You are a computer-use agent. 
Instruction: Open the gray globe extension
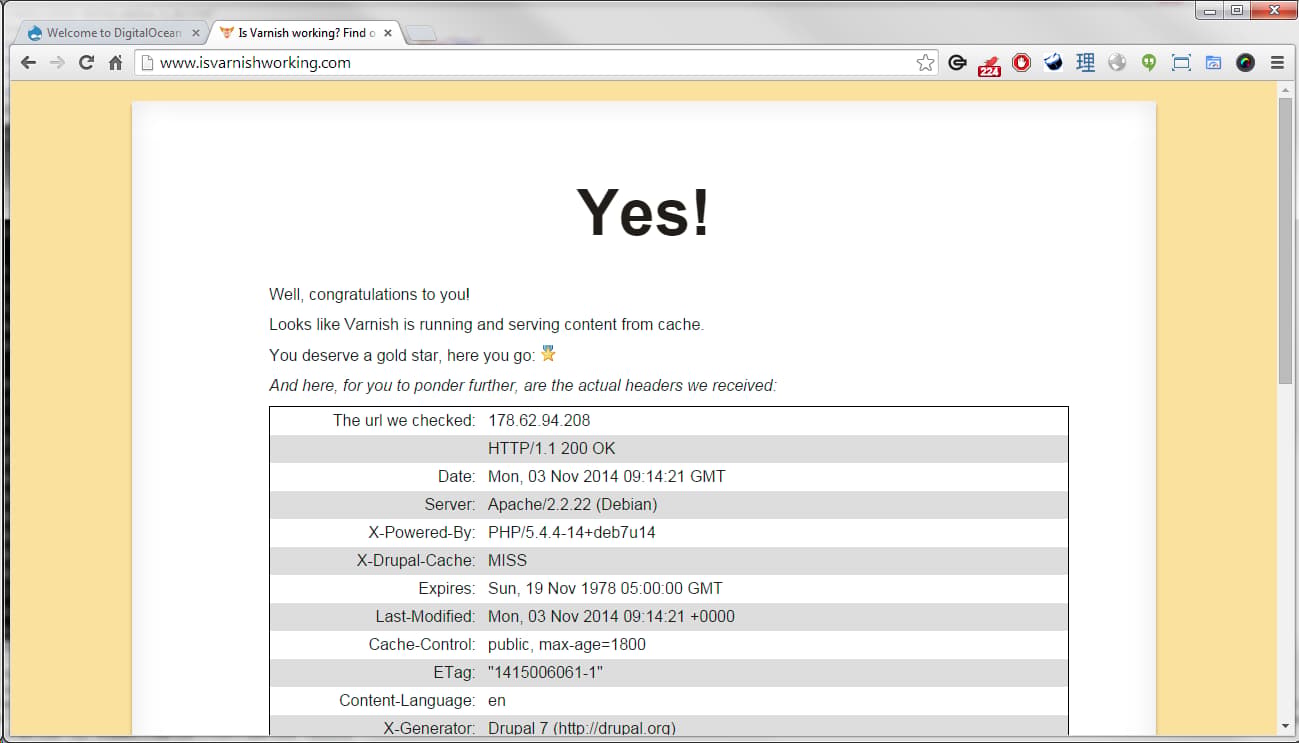[1117, 63]
